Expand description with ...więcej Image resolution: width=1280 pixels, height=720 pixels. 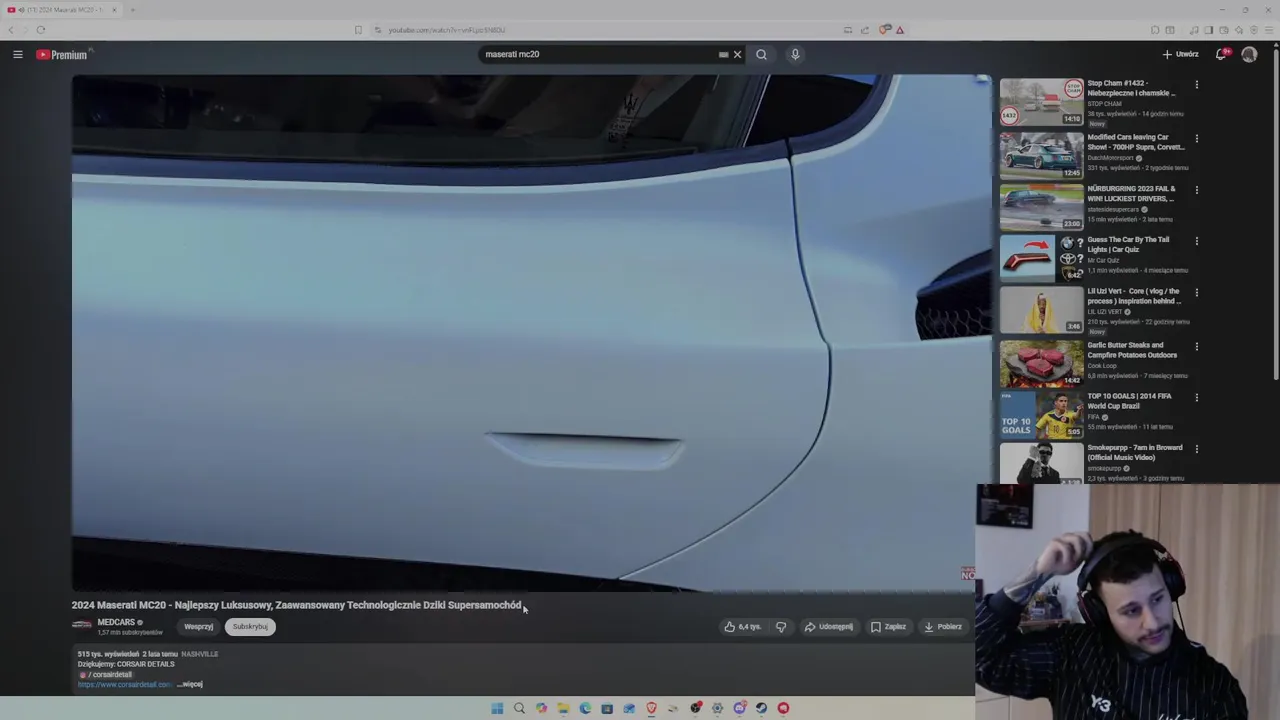(x=190, y=684)
